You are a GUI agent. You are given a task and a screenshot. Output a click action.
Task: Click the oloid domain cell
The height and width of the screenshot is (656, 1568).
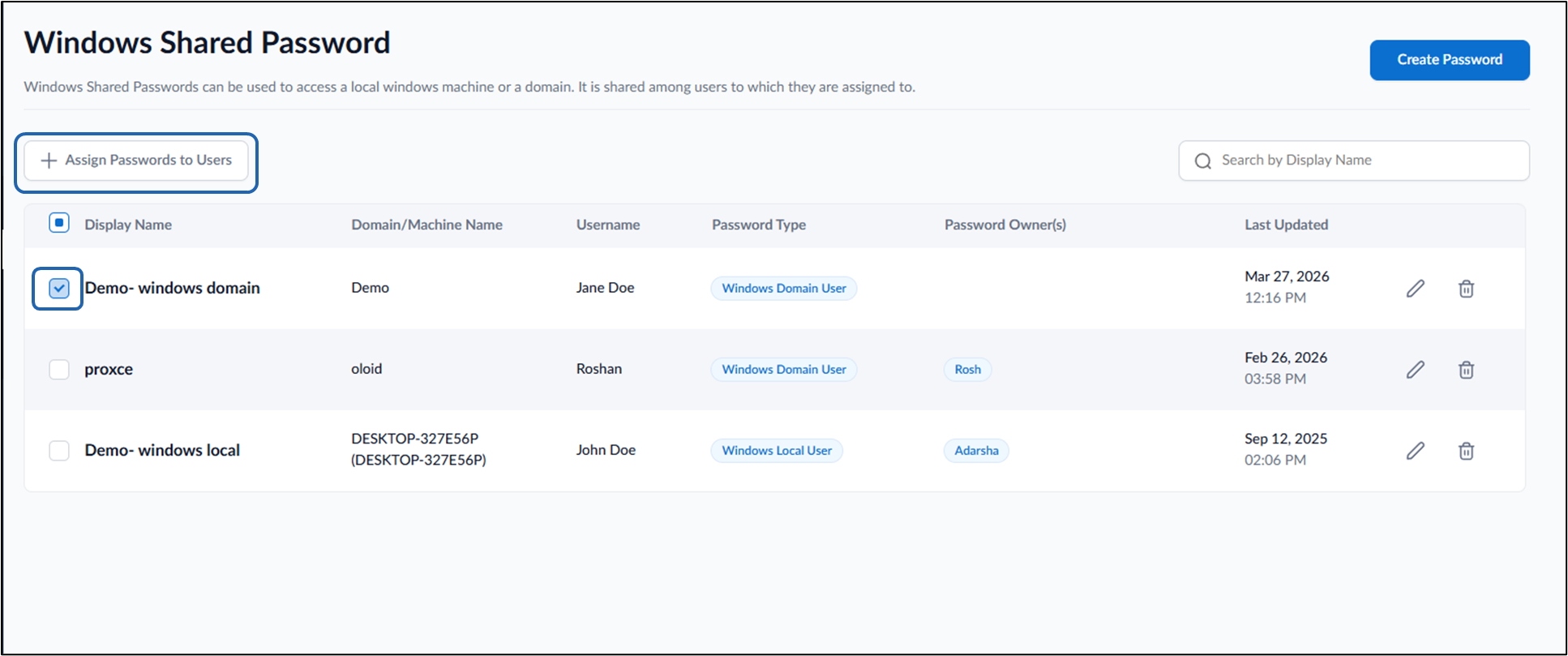(x=366, y=369)
